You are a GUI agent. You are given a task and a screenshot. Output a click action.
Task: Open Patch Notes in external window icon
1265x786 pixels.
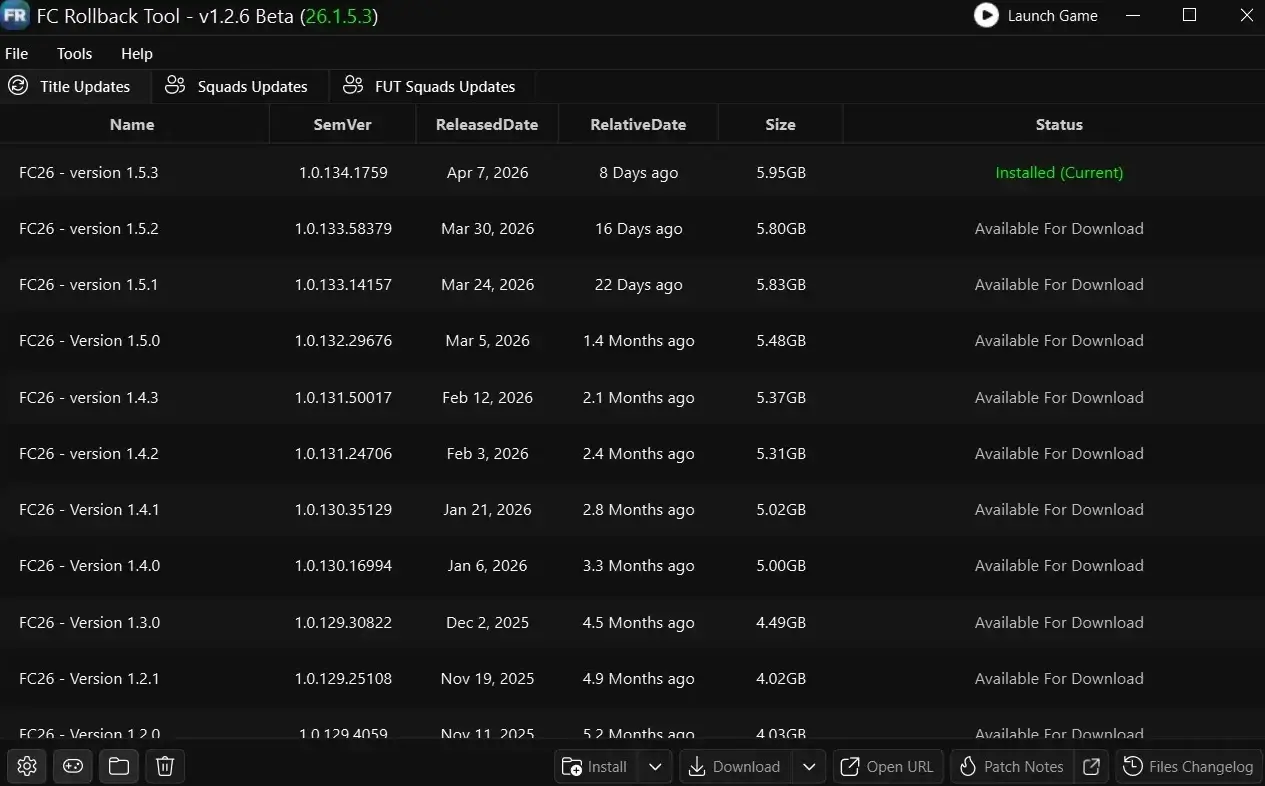click(x=1091, y=766)
